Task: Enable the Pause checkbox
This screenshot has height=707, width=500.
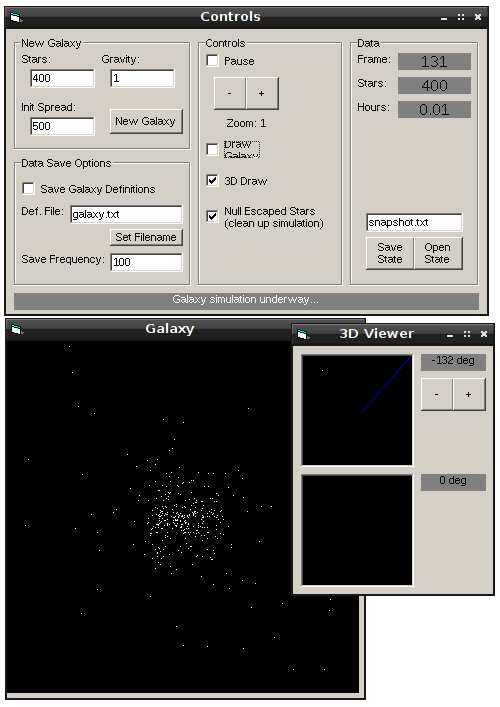Action: point(212,60)
